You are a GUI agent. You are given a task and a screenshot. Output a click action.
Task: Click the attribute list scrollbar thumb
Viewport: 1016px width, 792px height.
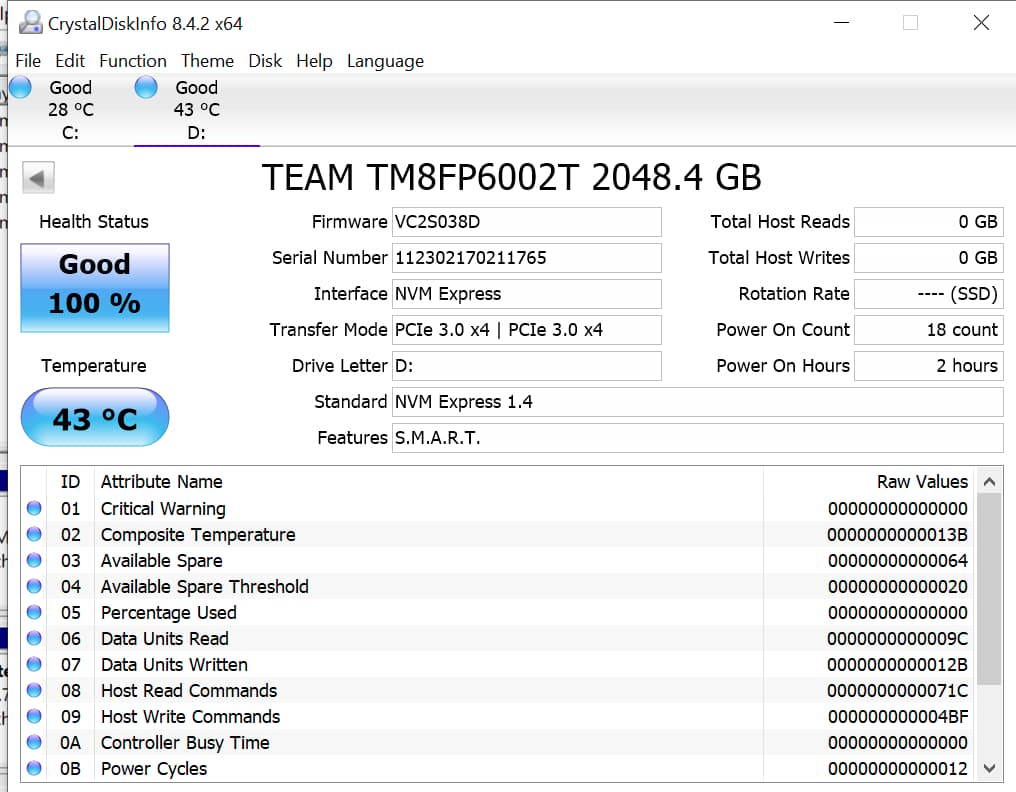(989, 589)
